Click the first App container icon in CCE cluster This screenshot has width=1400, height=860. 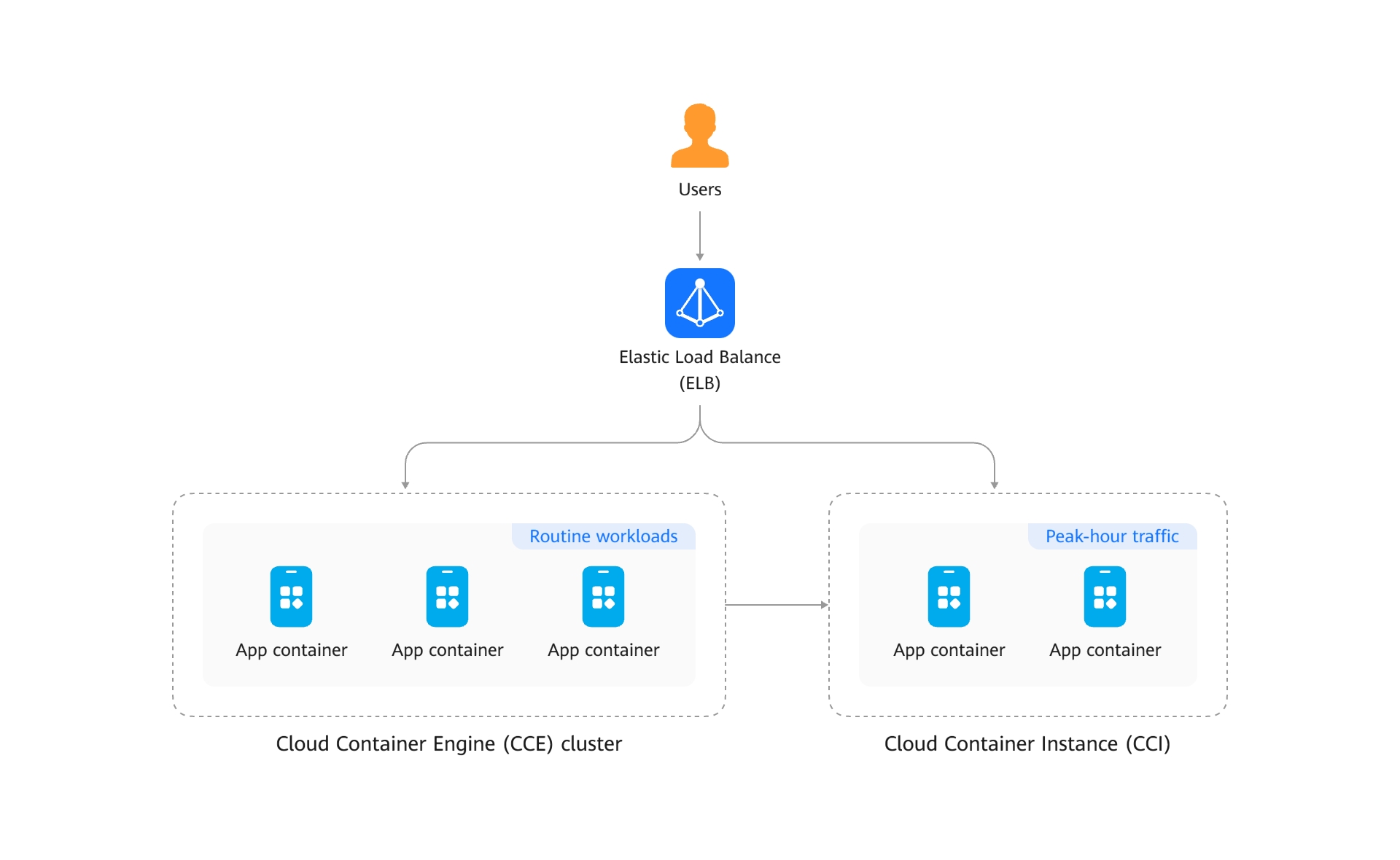pos(291,596)
